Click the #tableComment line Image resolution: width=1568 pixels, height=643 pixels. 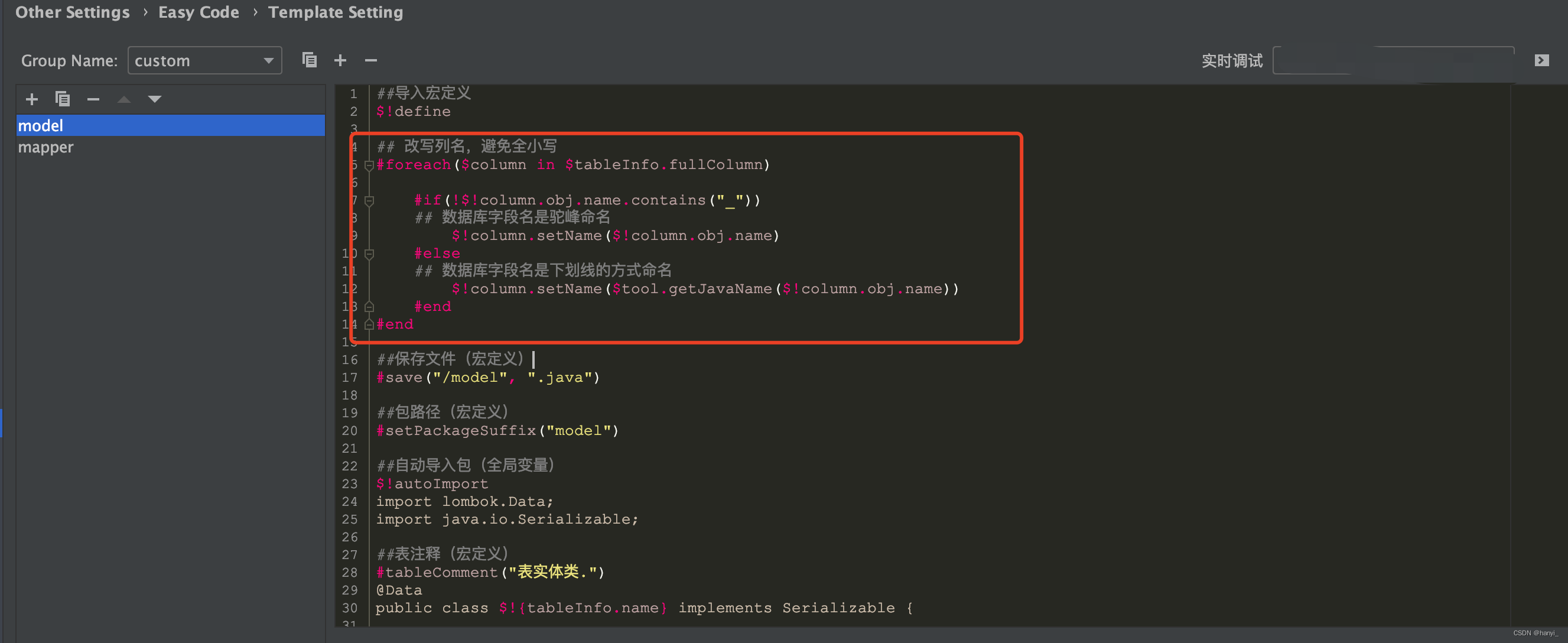click(490, 571)
